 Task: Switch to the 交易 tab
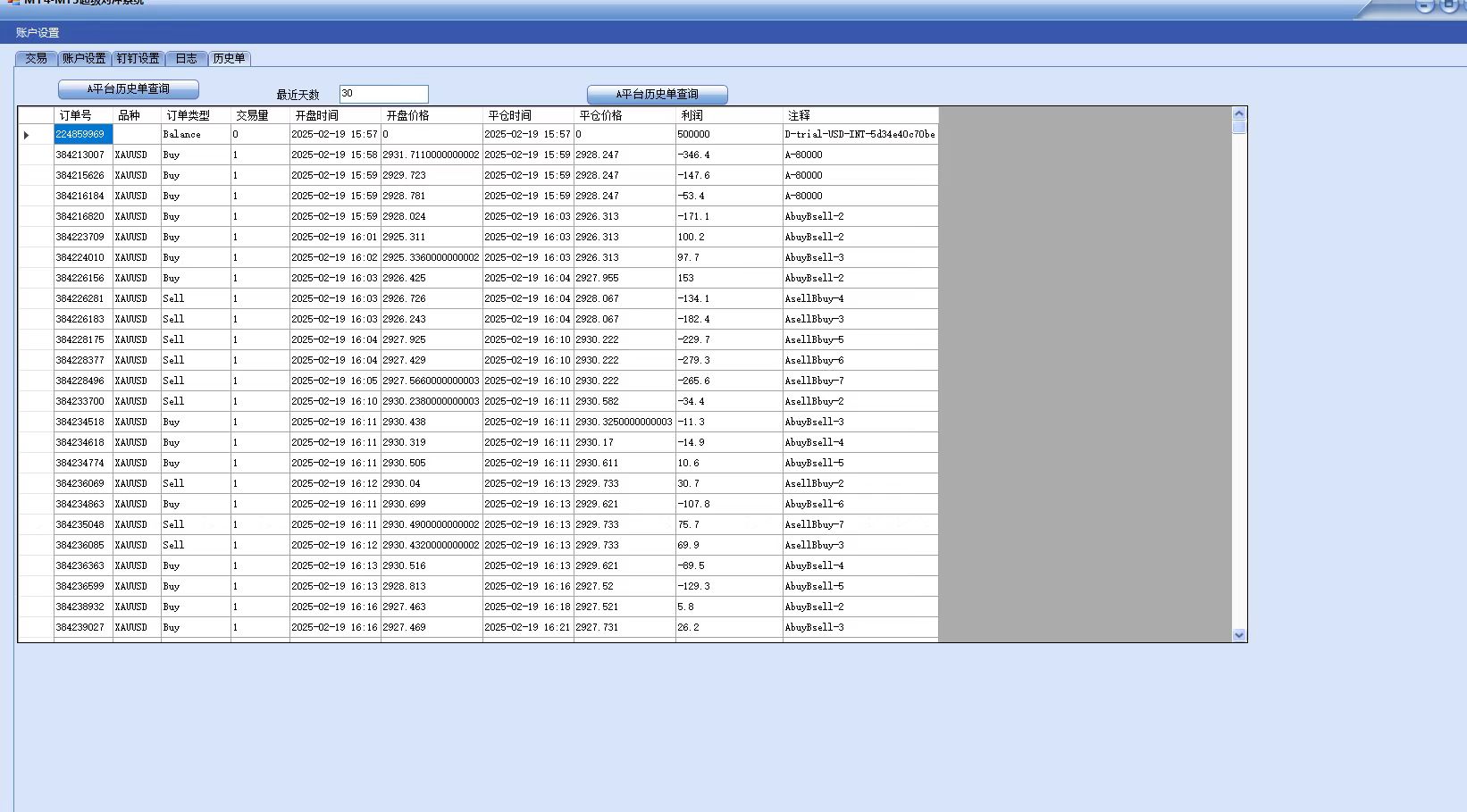tap(37, 59)
